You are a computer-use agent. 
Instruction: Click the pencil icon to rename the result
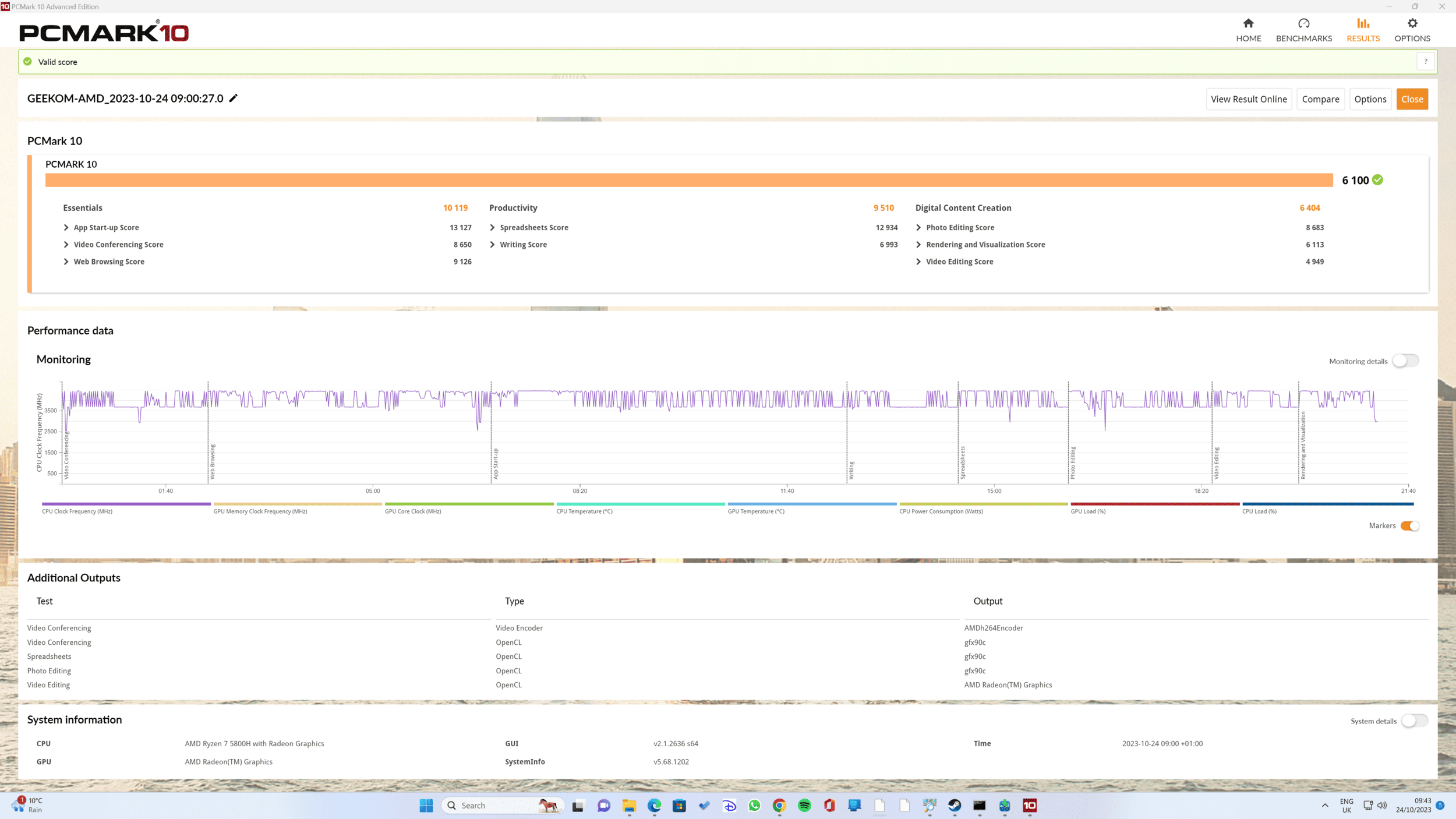(234, 98)
